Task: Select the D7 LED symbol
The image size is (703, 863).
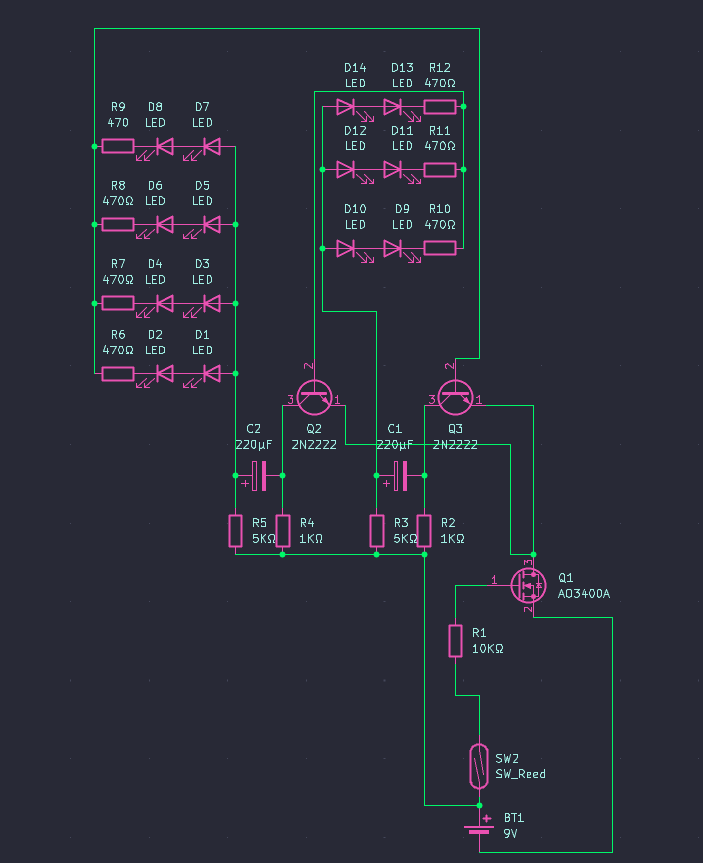Action: 212,147
